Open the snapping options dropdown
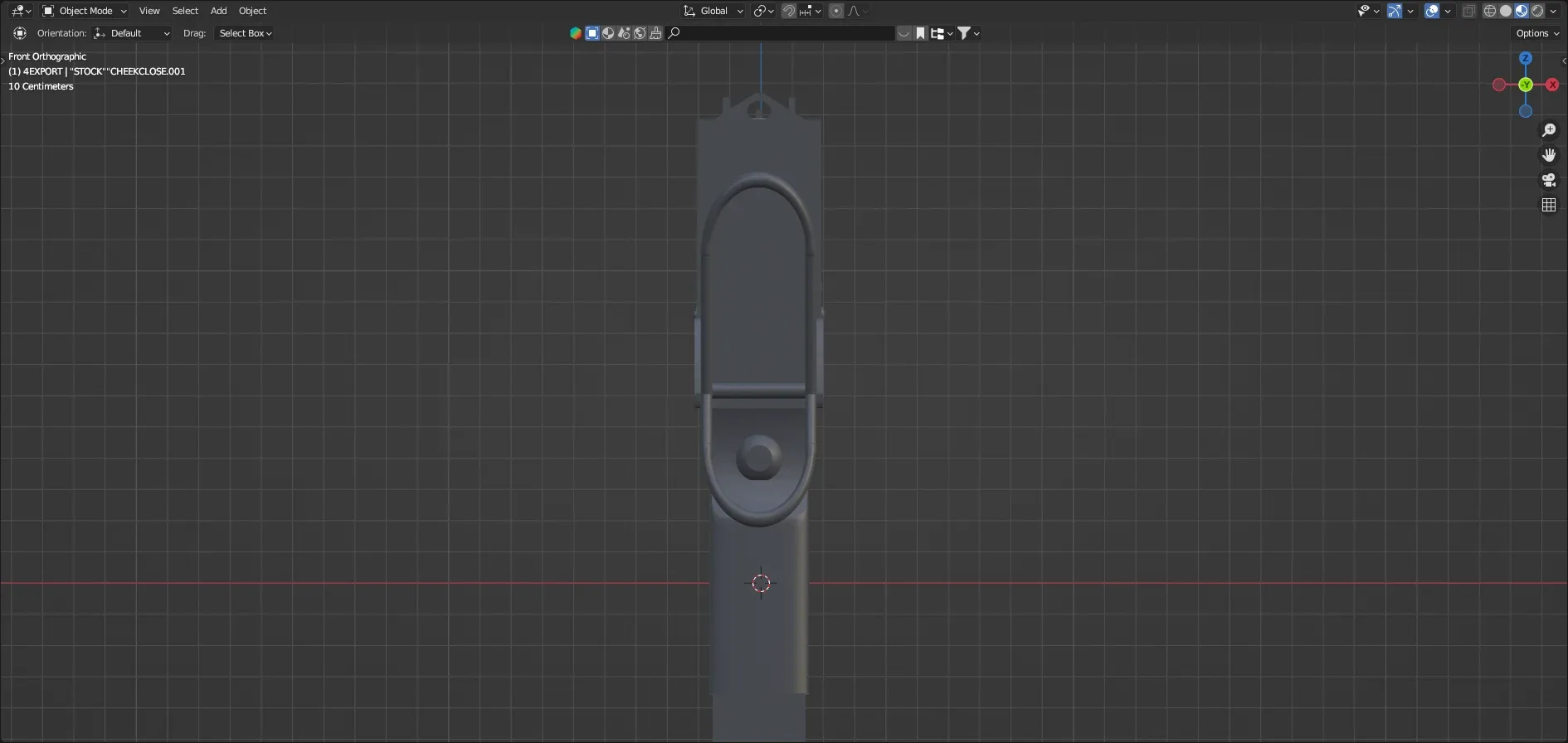 [810, 11]
